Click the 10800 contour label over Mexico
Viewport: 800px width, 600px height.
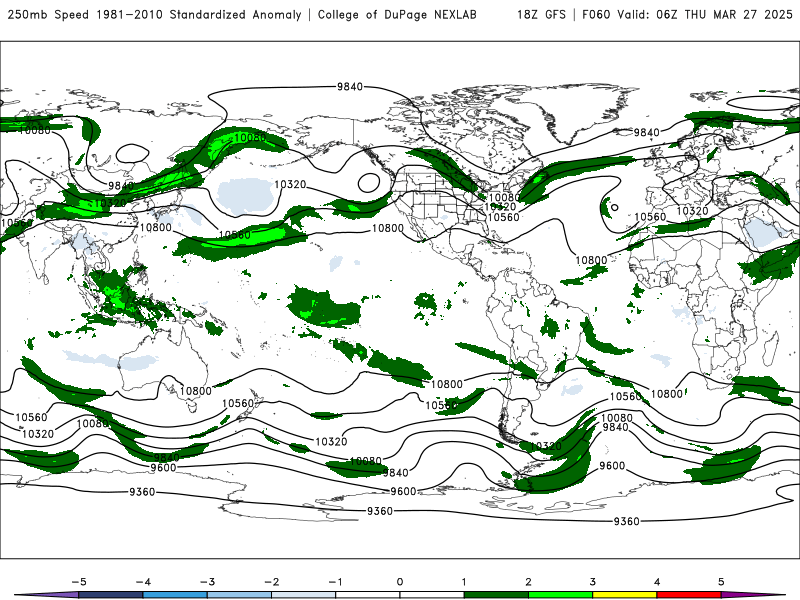tap(388, 228)
